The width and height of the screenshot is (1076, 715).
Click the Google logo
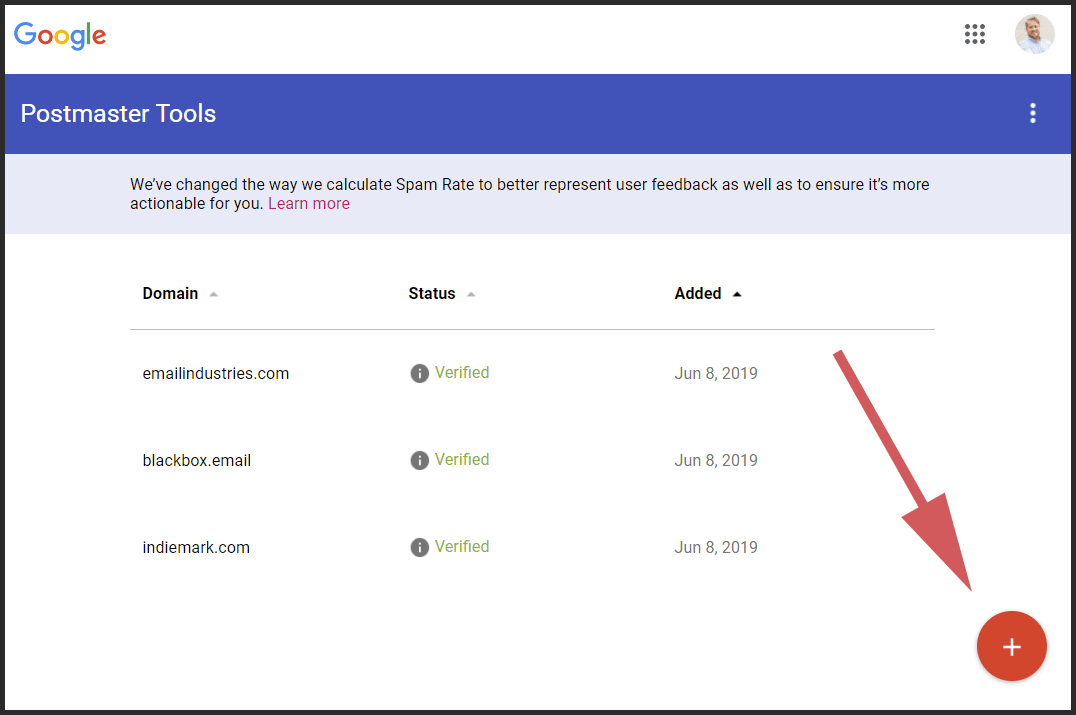pos(59,35)
